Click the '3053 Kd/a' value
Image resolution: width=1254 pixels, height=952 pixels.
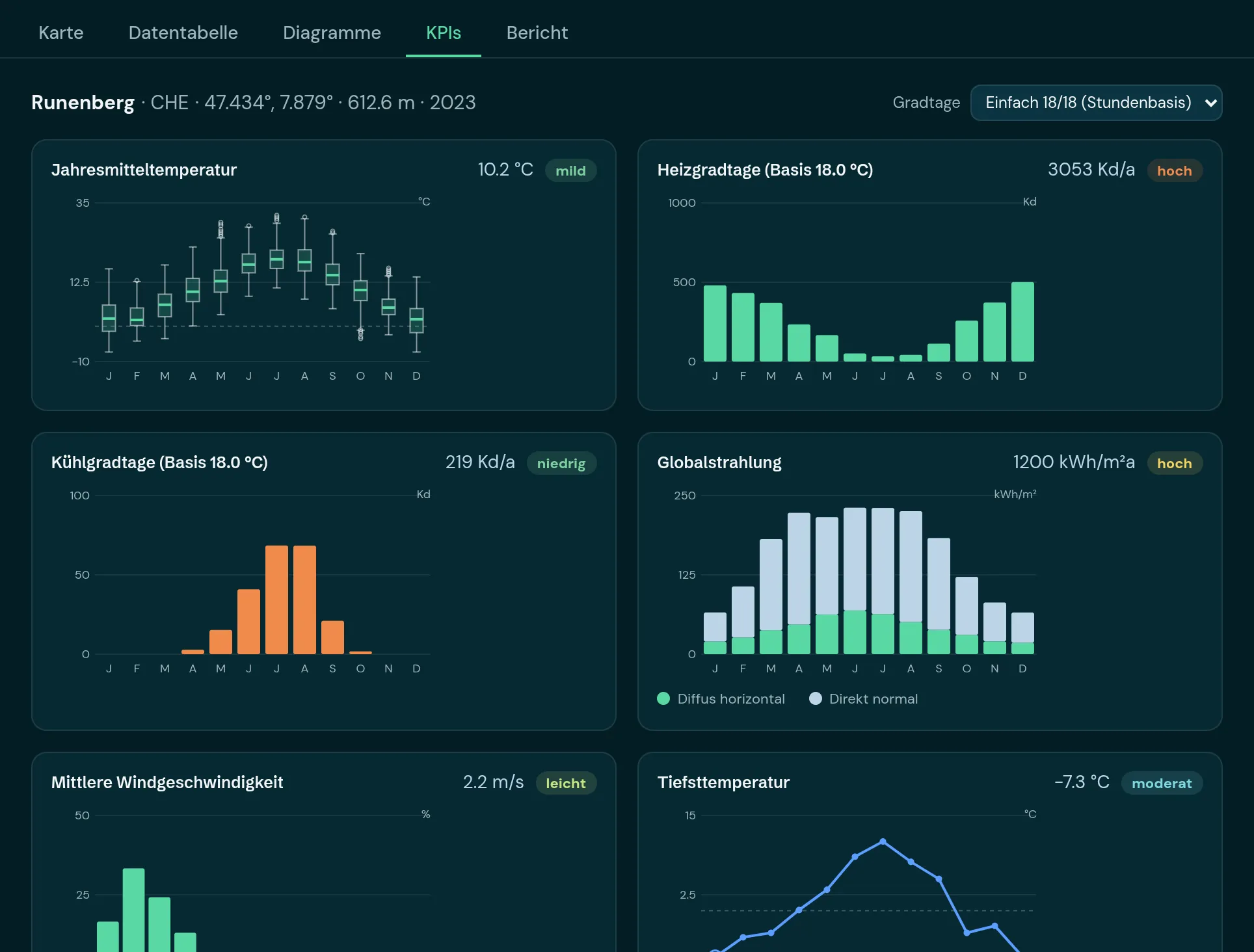click(x=1091, y=170)
